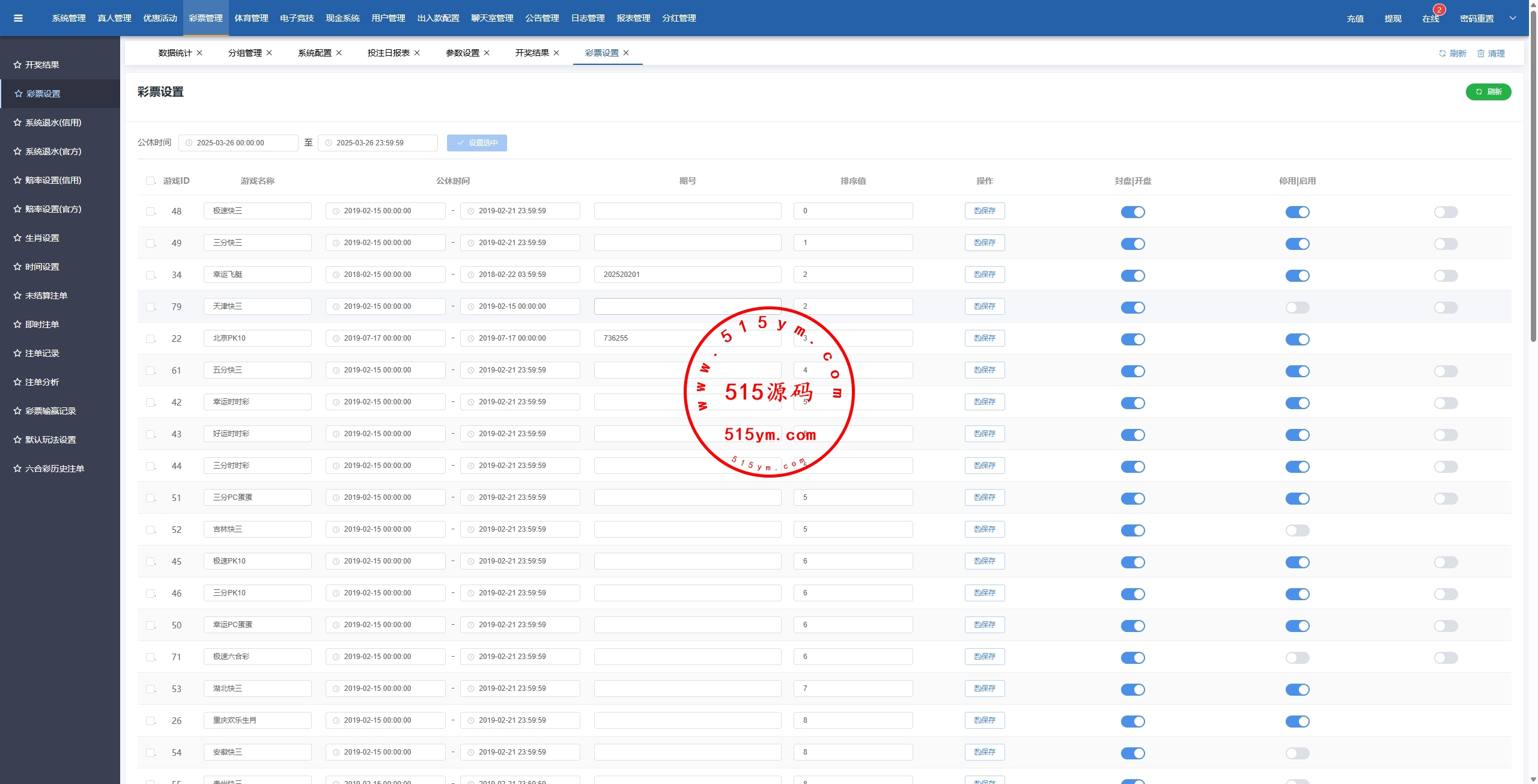Open the 体育管理 top menu
The width and height of the screenshot is (1538, 784).
(x=251, y=18)
